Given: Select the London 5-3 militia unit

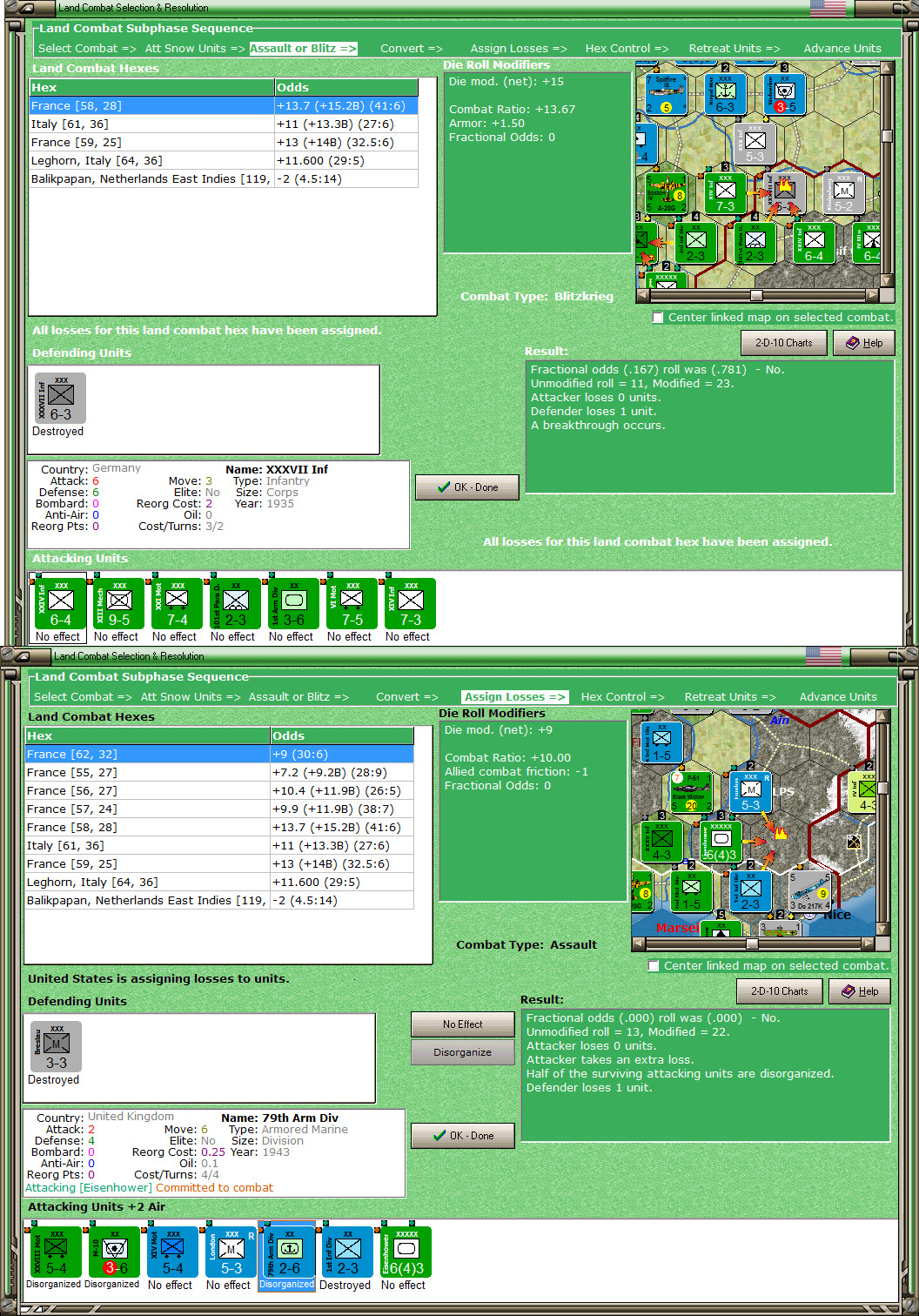Looking at the screenshot, I should 231,1253.
